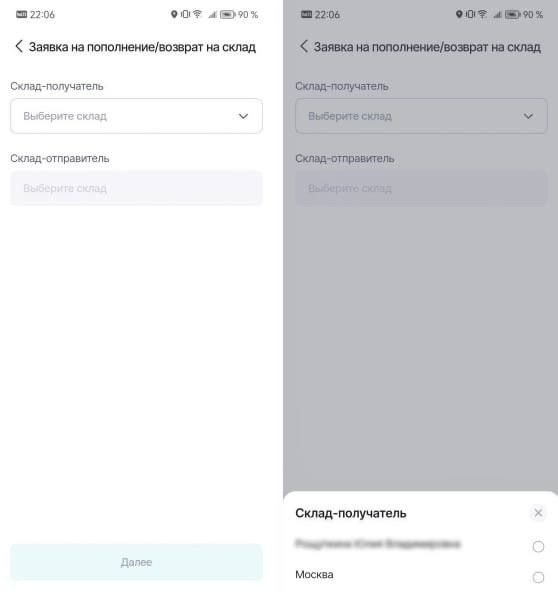Tap the Wi-Fi icon in the dimmed status bar
The height and width of the screenshot is (592, 558).
(482, 14)
